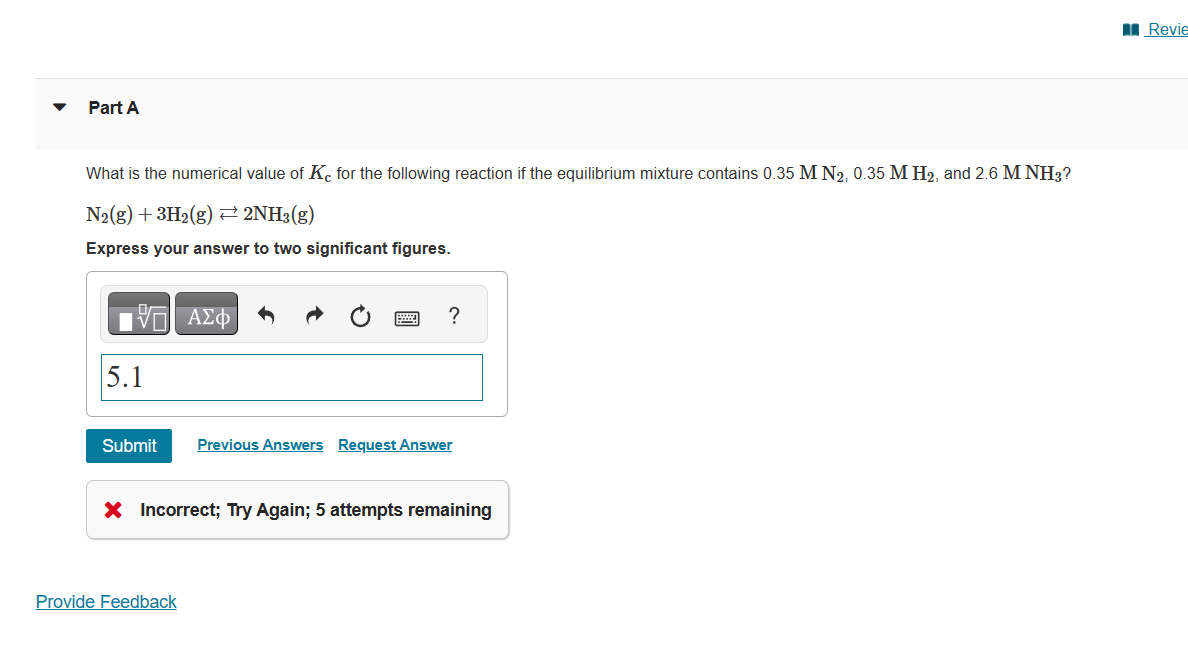1188x654 pixels.
Task: Request the answer for Part A
Action: (394, 444)
